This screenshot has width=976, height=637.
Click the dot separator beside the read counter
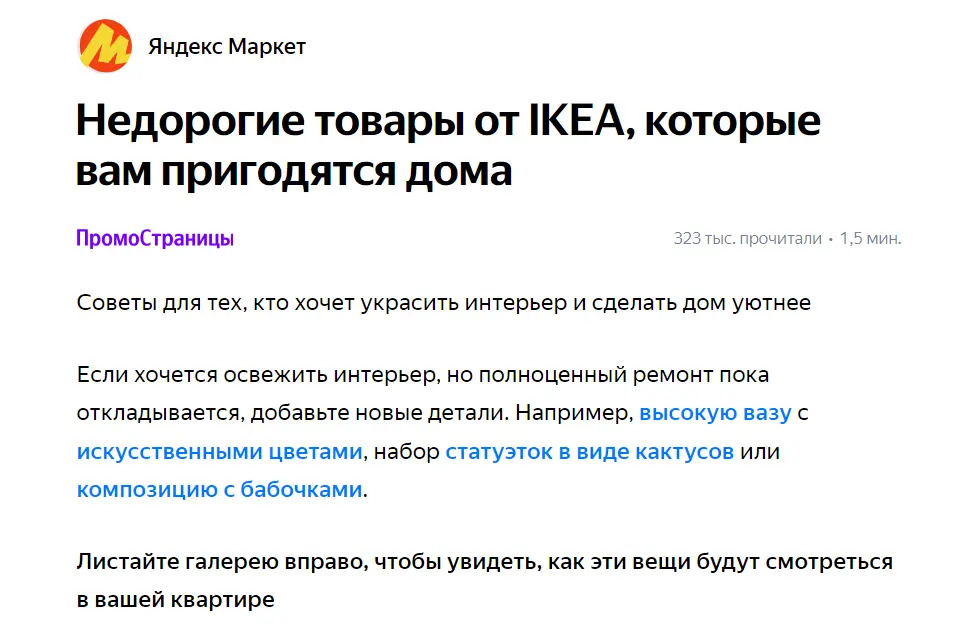click(830, 240)
